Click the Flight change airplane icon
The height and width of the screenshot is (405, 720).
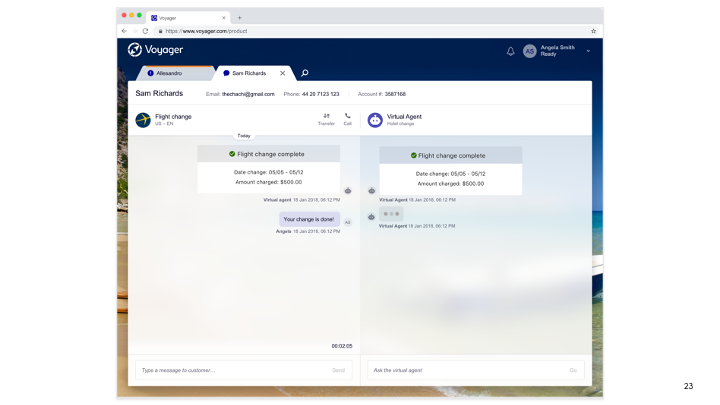pos(143,120)
